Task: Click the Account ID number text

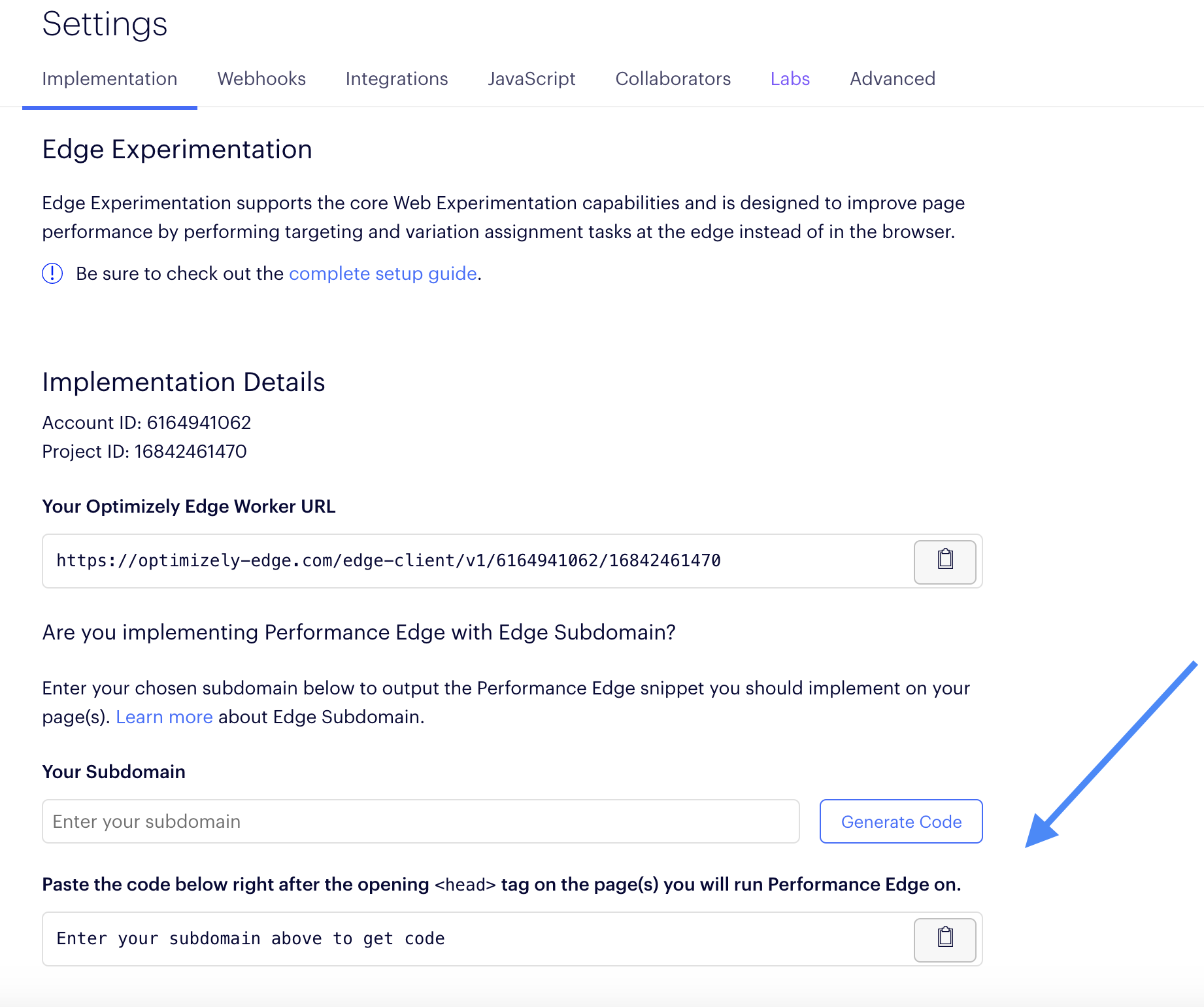Action: (x=199, y=422)
